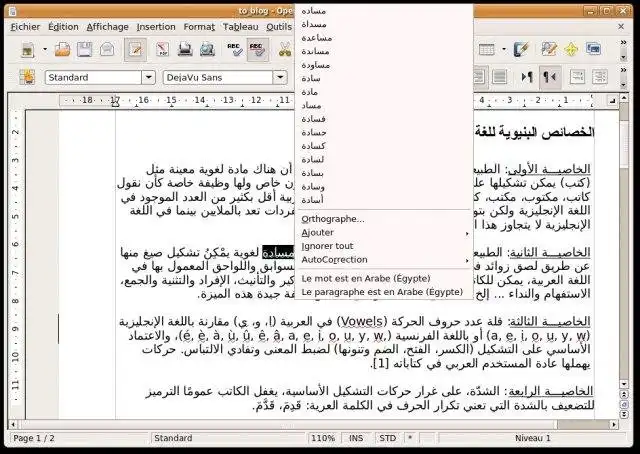Click the Save floppy disk icon
Screen dimensions: 640x454
(x=84, y=50)
